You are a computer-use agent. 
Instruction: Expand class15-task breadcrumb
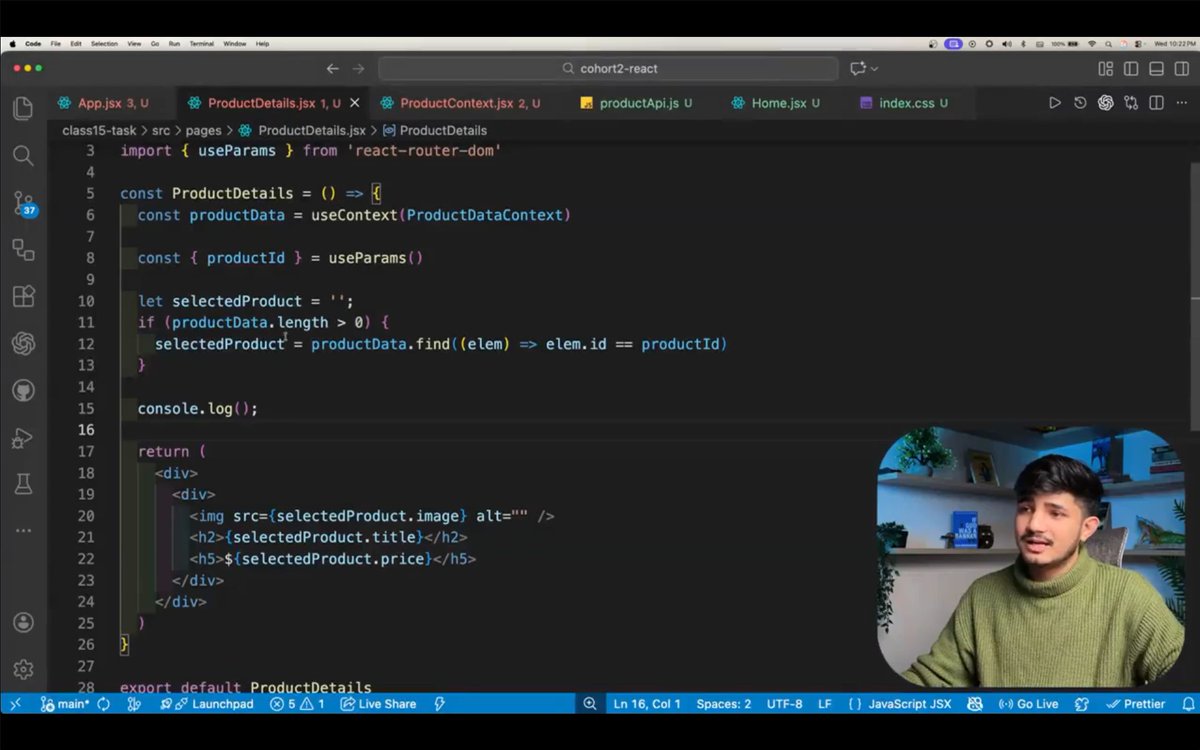pos(99,131)
